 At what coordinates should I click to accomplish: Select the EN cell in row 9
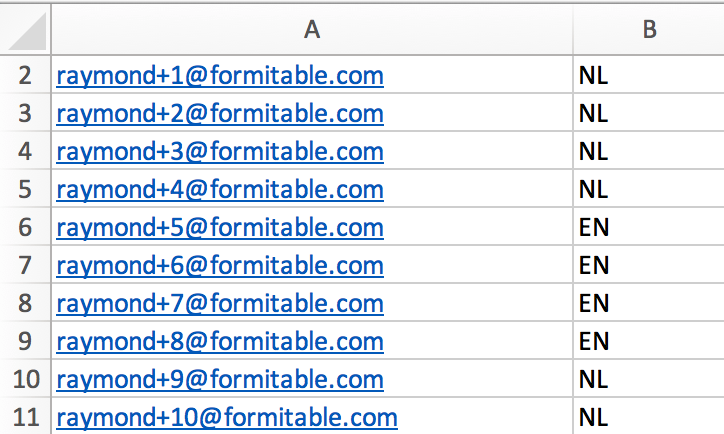(649, 341)
